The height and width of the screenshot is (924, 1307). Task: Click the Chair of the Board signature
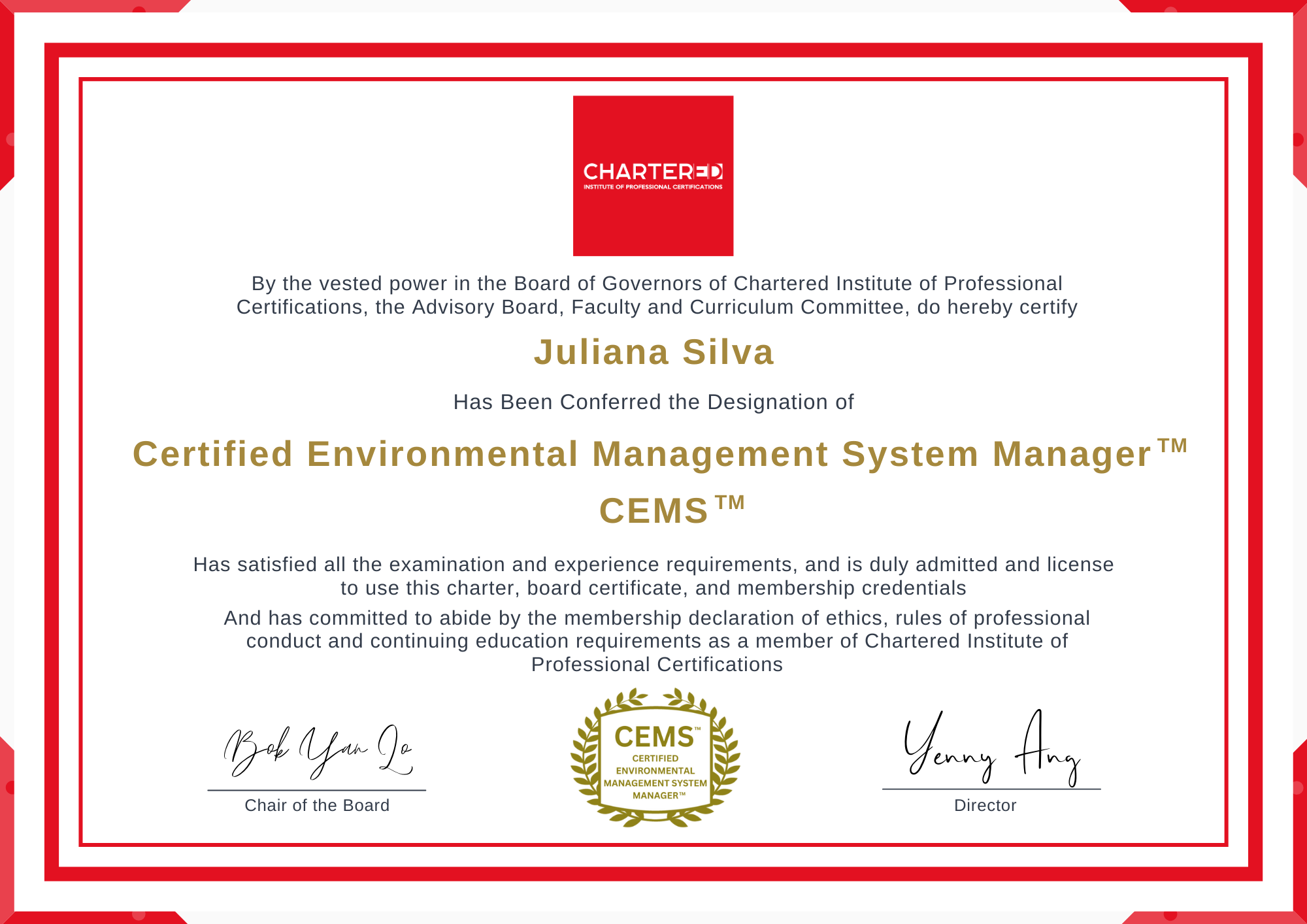click(x=318, y=751)
